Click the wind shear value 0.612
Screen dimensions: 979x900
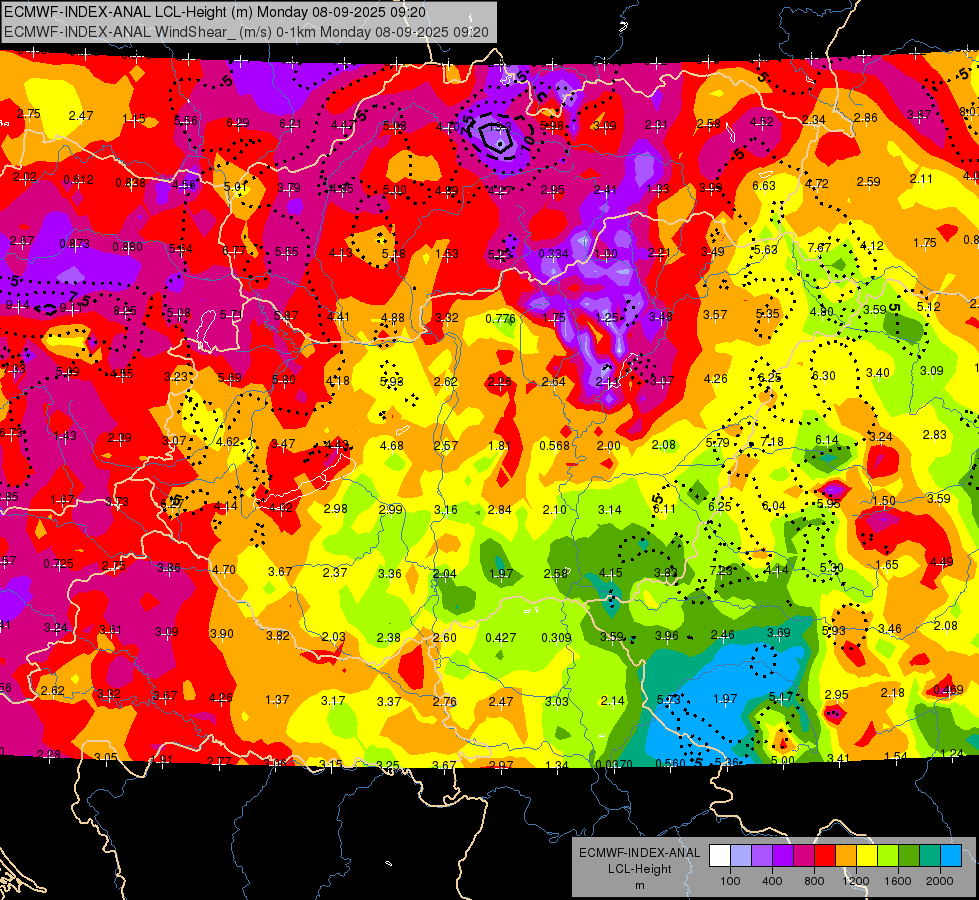[79, 180]
